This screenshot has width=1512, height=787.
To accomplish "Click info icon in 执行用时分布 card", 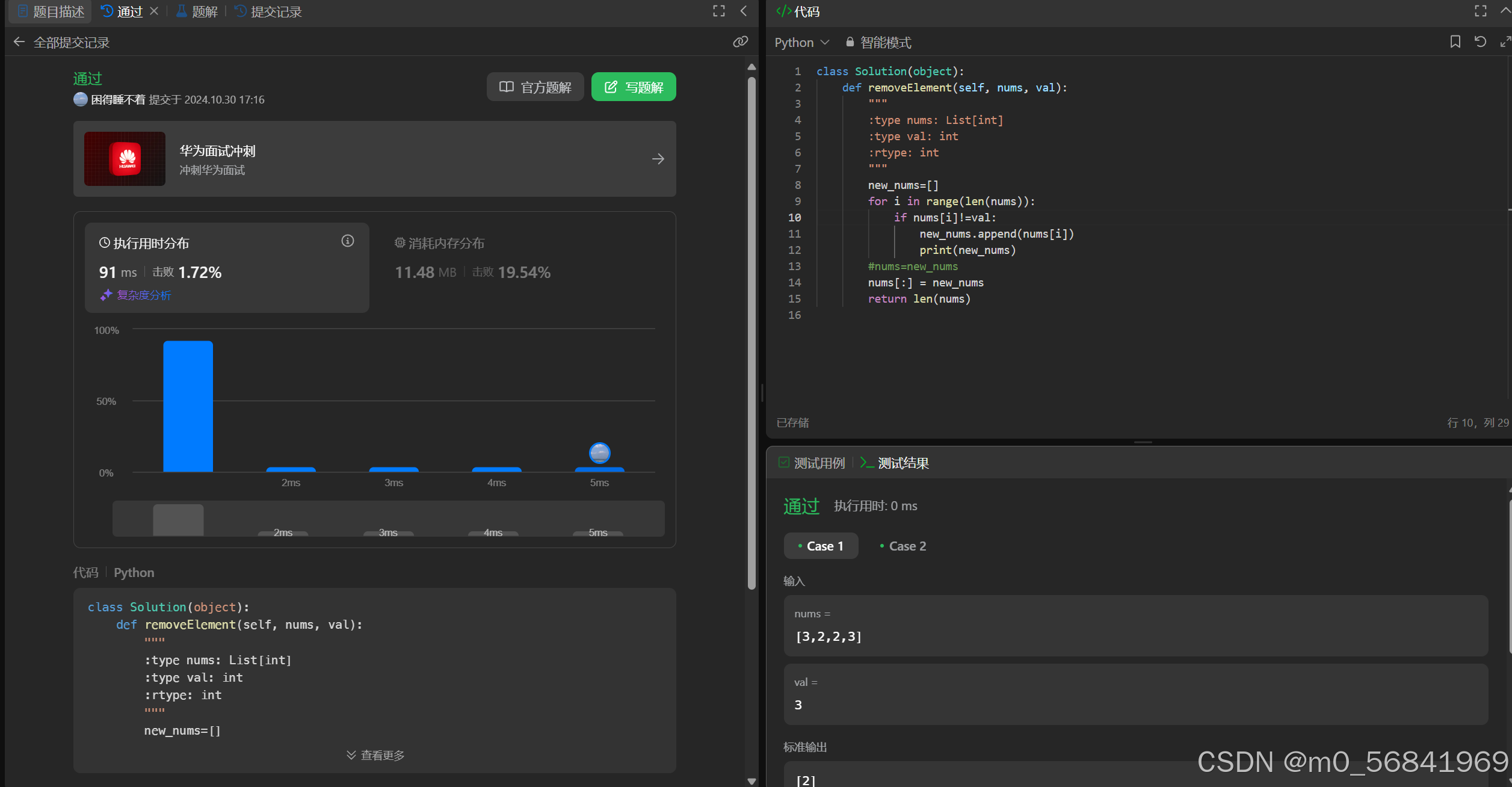I will point(348,241).
